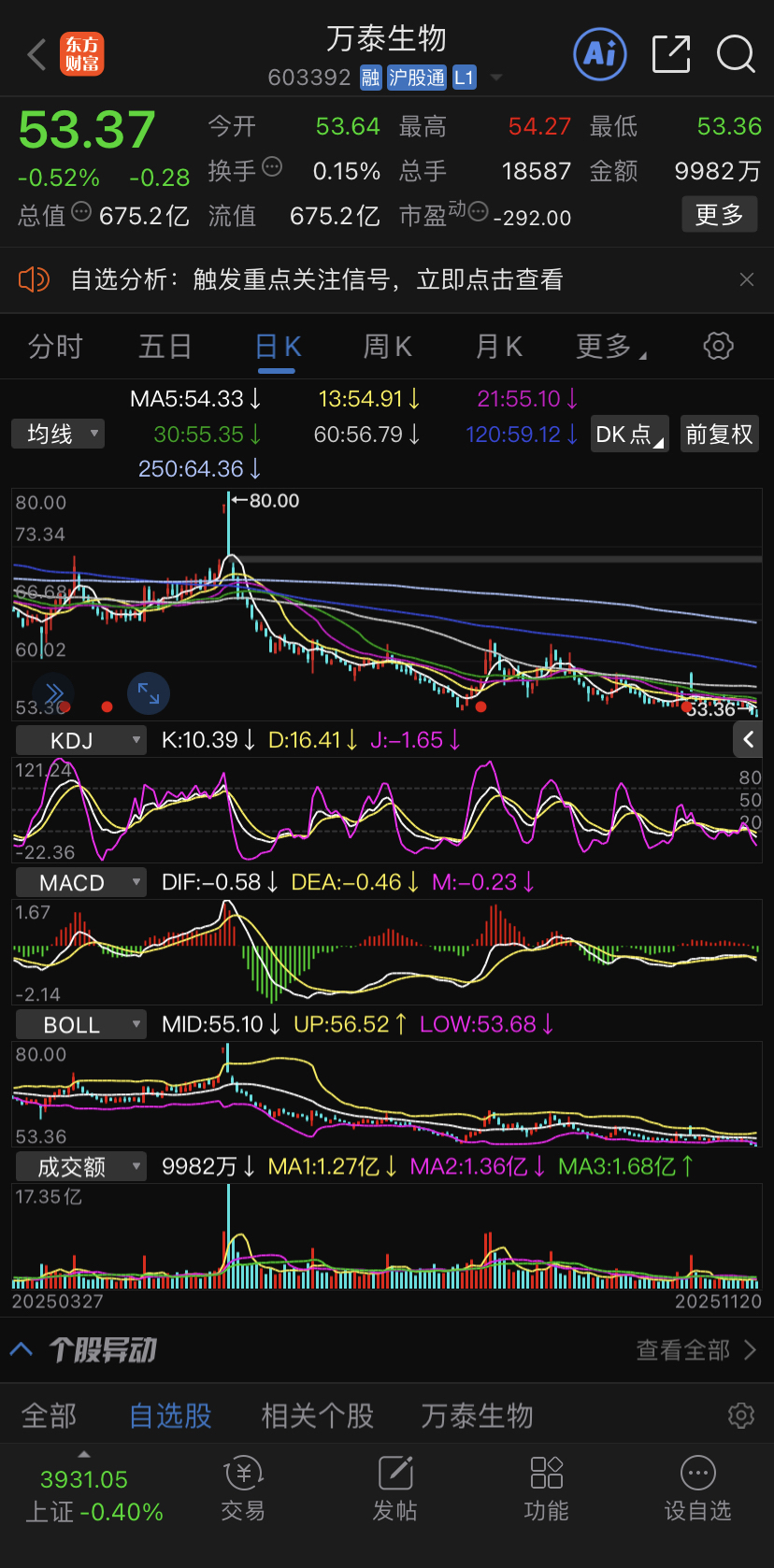
Task: Open the Eastmoney orange logo
Action: pyautogui.click(x=82, y=55)
